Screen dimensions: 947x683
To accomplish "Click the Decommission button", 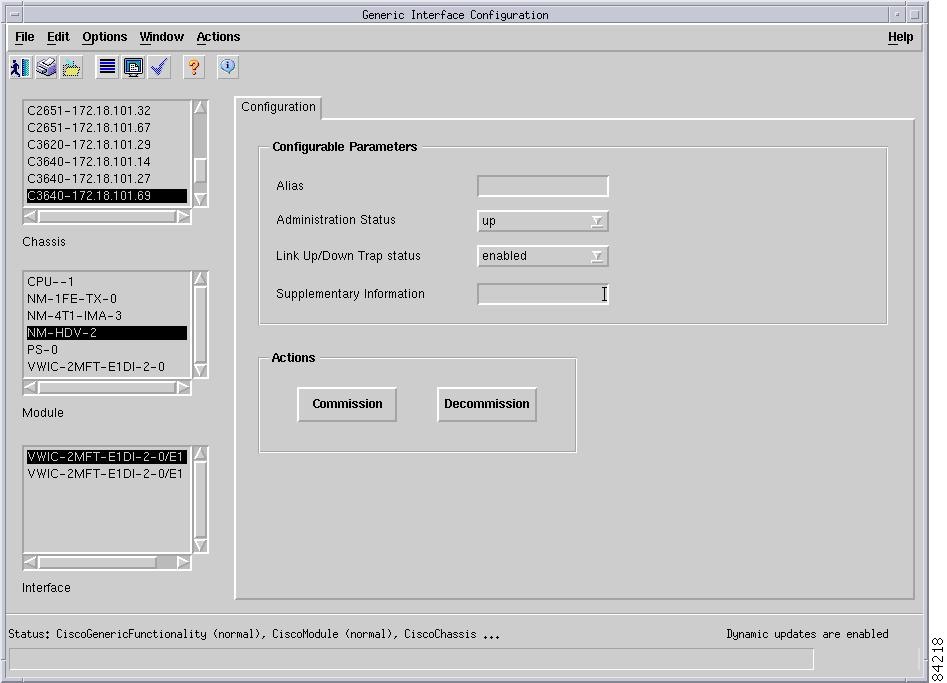I will tap(487, 404).
